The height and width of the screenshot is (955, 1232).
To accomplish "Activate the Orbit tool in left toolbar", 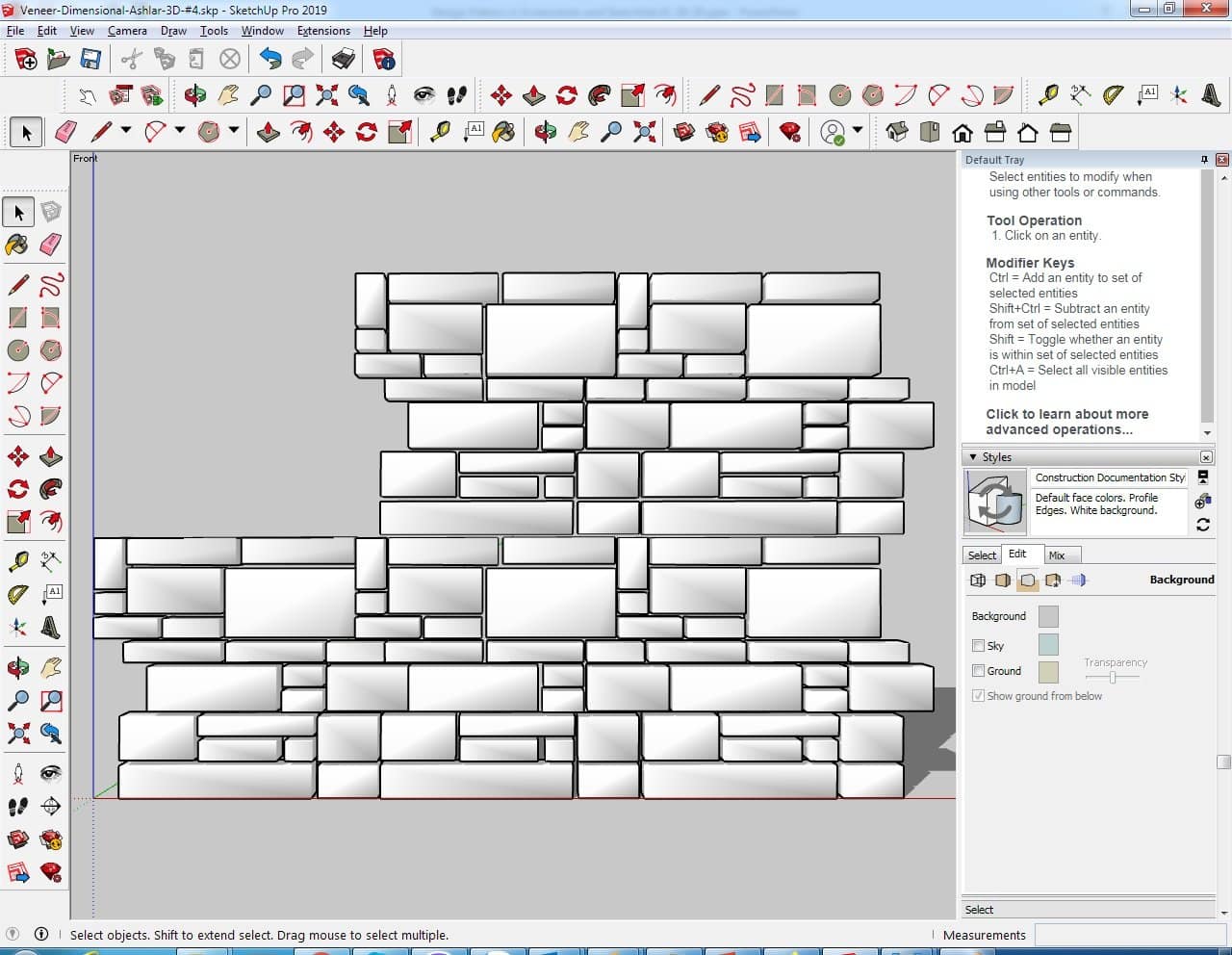I will tap(17, 667).
